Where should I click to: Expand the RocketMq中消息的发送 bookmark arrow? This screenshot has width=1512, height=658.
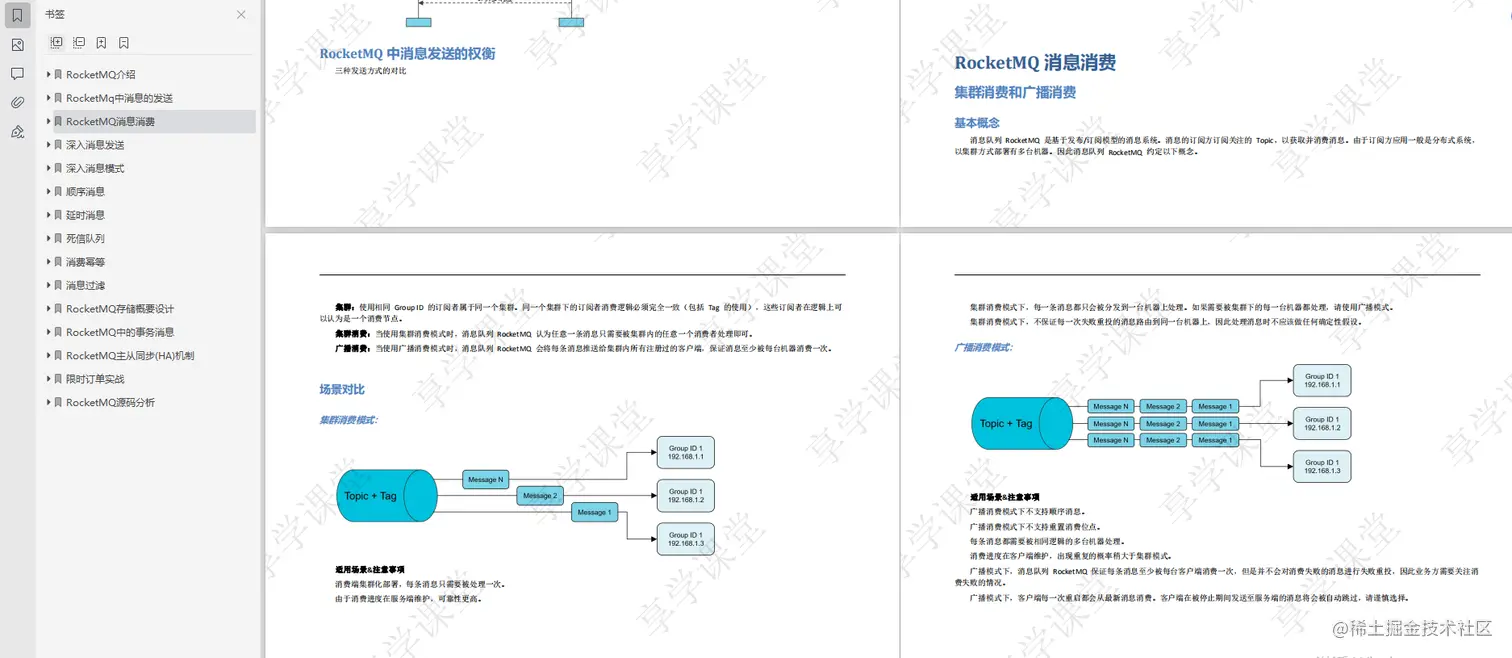click(x=48, y=98)
